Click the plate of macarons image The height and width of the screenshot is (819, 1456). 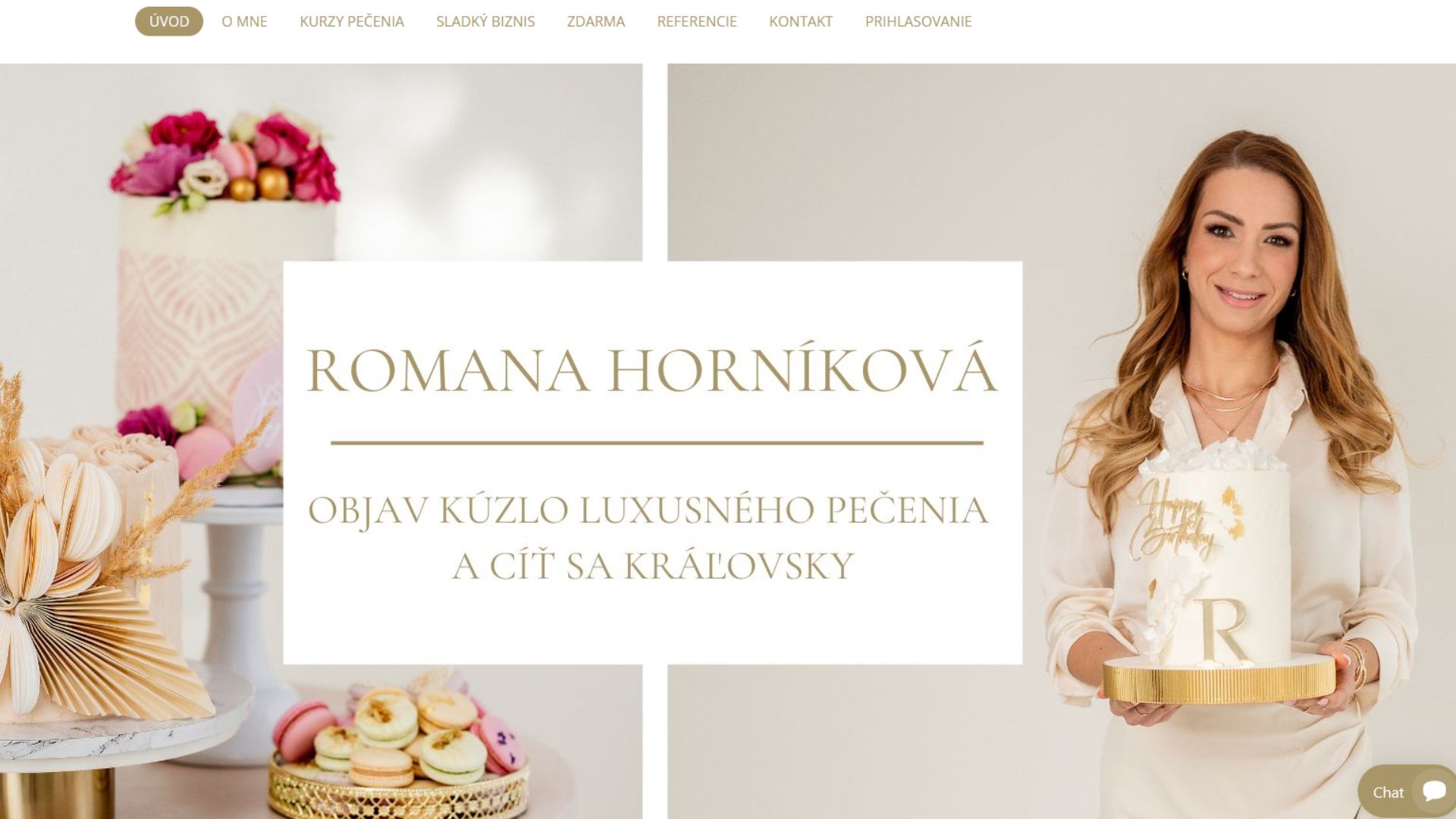pyautogui.click(x=398, y=747)
